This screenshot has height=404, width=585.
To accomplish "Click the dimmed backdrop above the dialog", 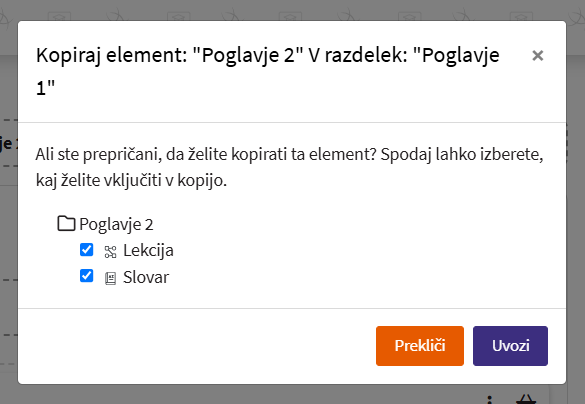I will [292, 10].
